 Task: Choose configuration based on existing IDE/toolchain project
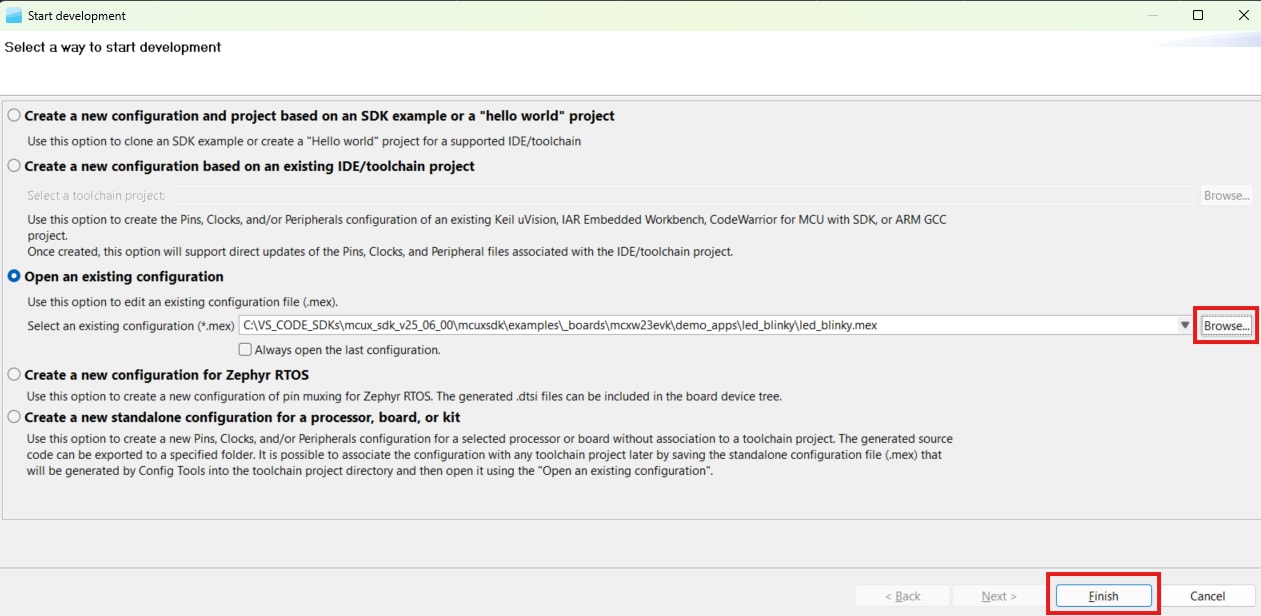point(14,166)
